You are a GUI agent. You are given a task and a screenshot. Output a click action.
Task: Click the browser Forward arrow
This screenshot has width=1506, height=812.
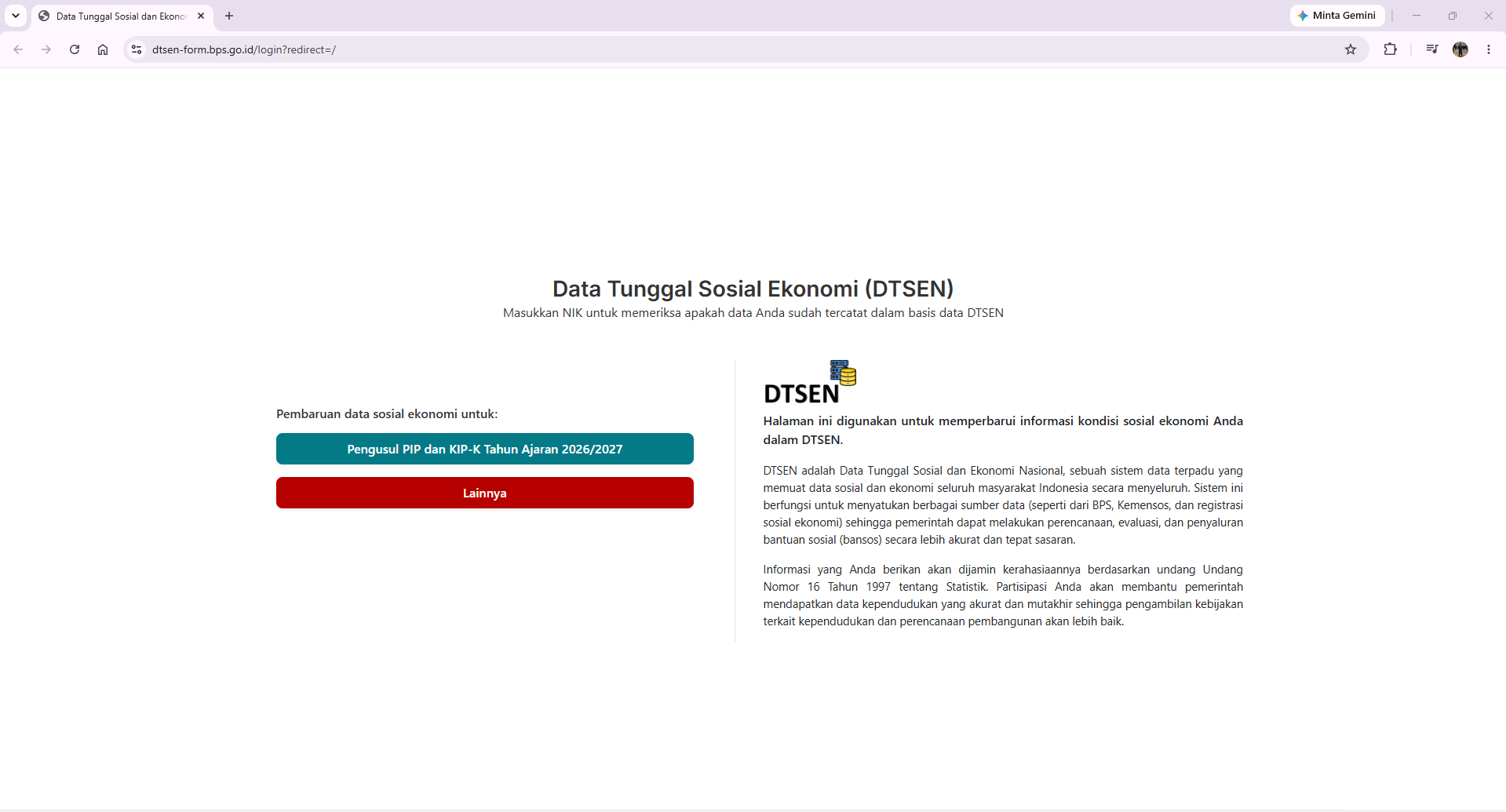(46, 49)
